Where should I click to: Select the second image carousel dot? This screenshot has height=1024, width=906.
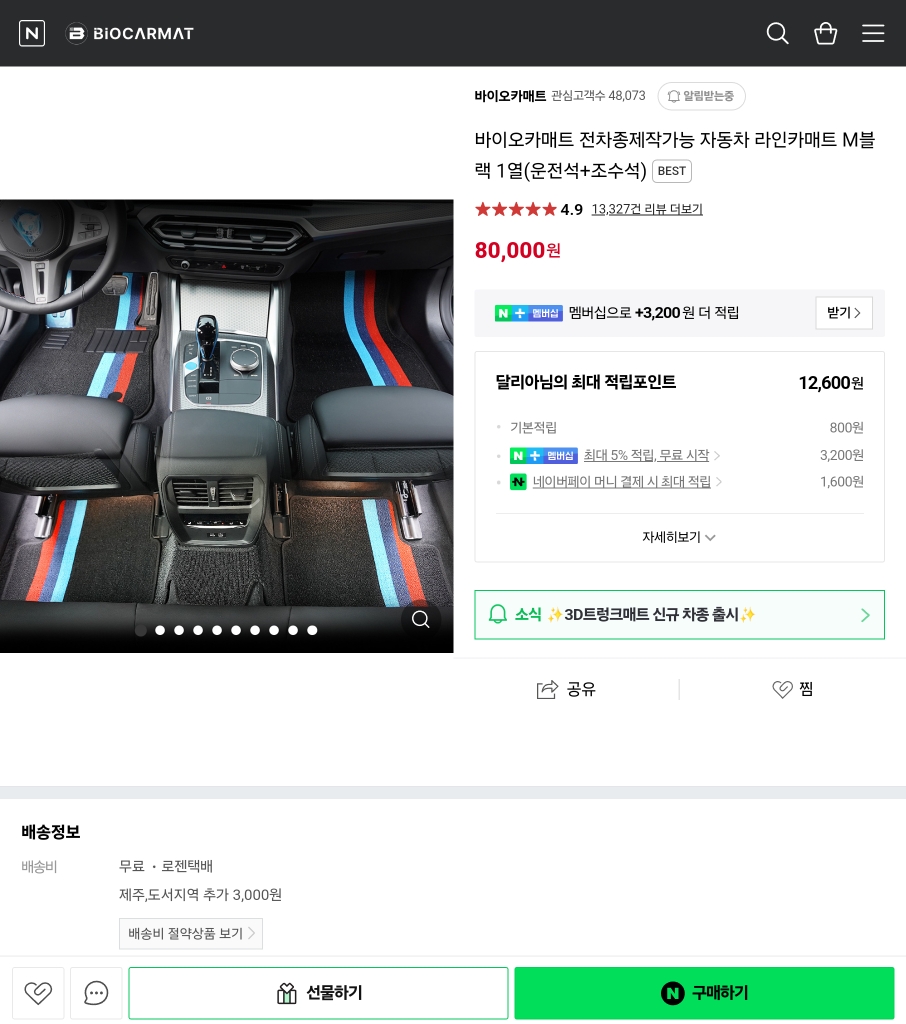(x=160, y=630)
